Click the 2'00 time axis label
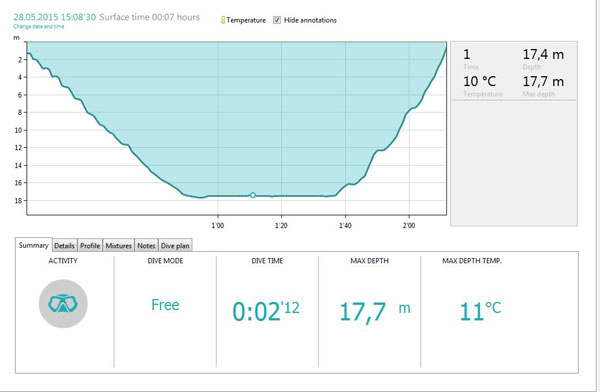This screenshot has height=392, width=600. tap(409, 225)
